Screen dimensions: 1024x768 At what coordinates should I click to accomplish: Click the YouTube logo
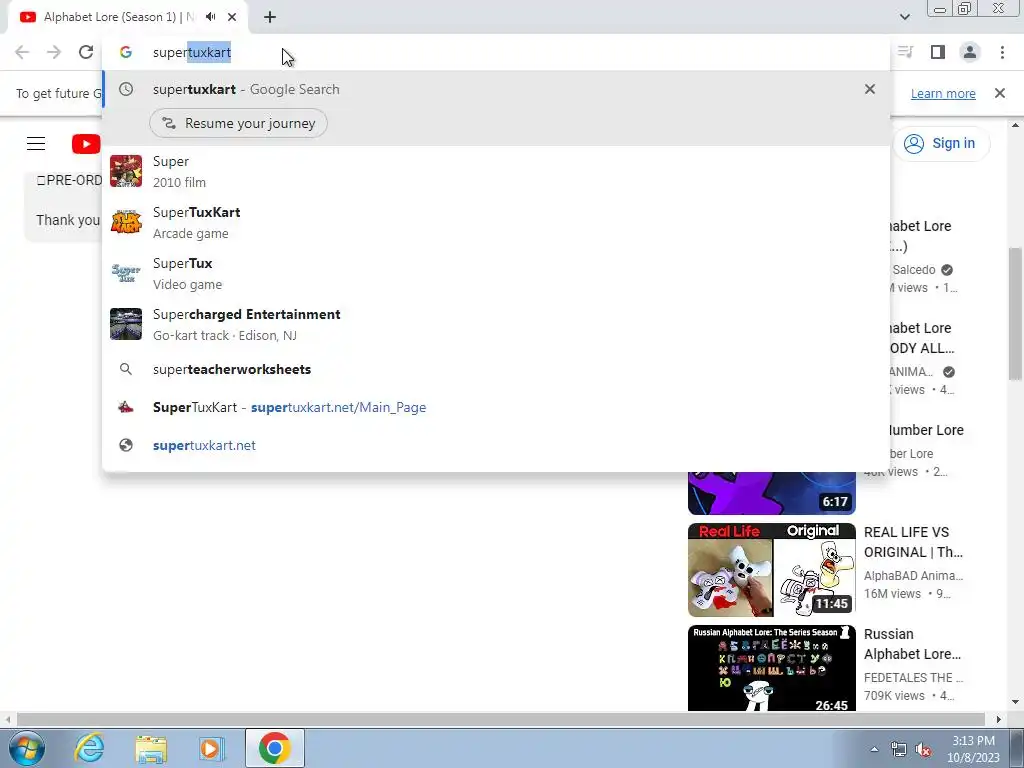[x=86, y=144]
